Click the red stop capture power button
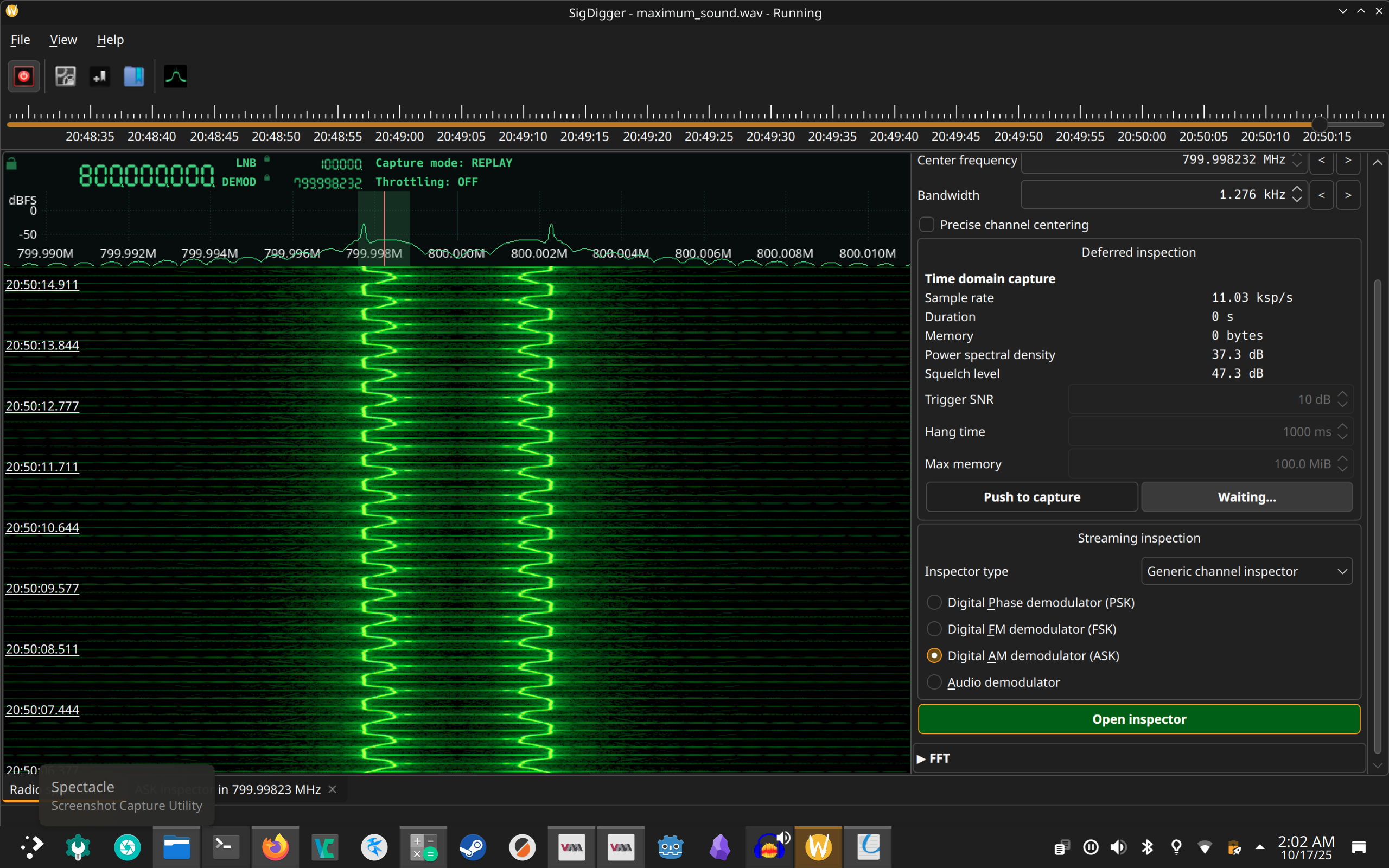Image resolution: width=1389 pixels, height=868 pixels. click(23, 76)
